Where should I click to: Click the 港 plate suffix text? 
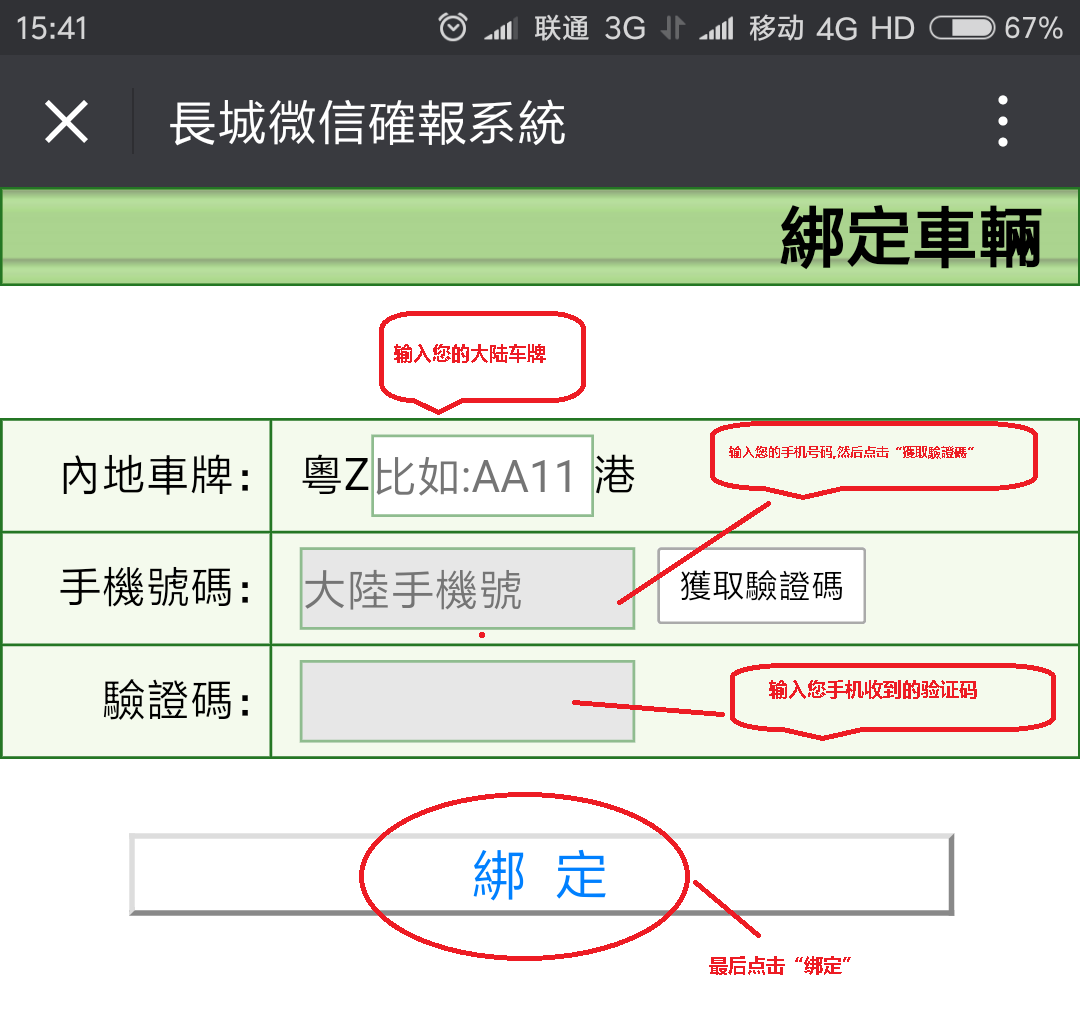615,475
